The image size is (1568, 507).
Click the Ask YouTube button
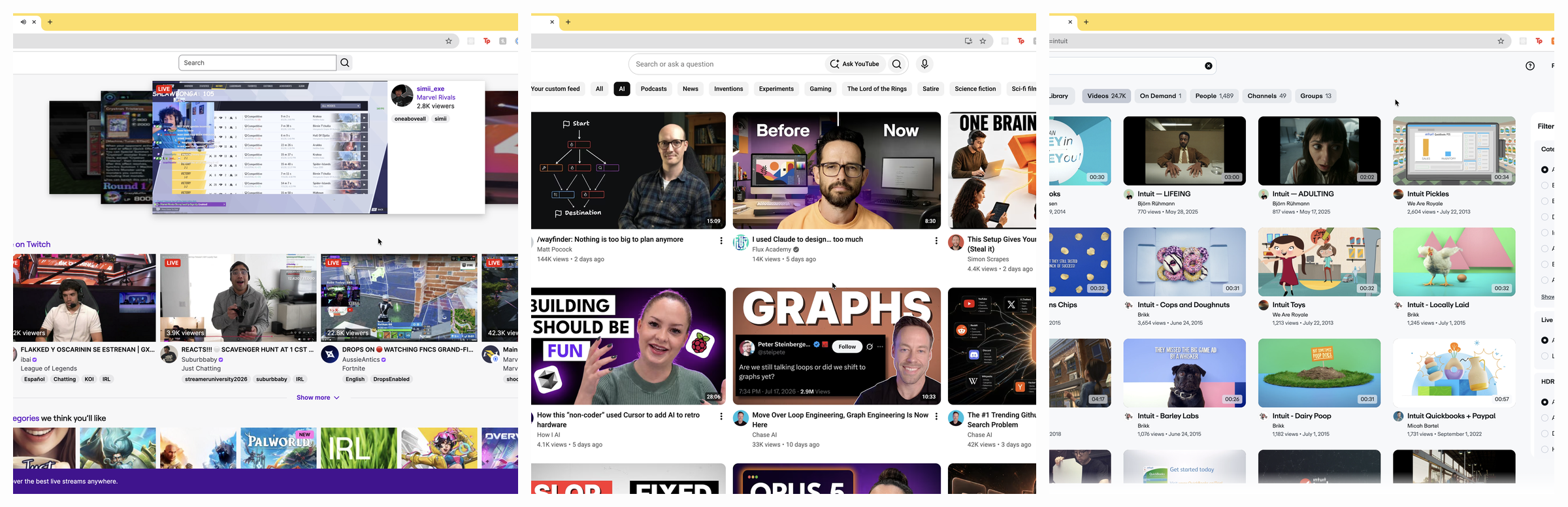[855, 64]
